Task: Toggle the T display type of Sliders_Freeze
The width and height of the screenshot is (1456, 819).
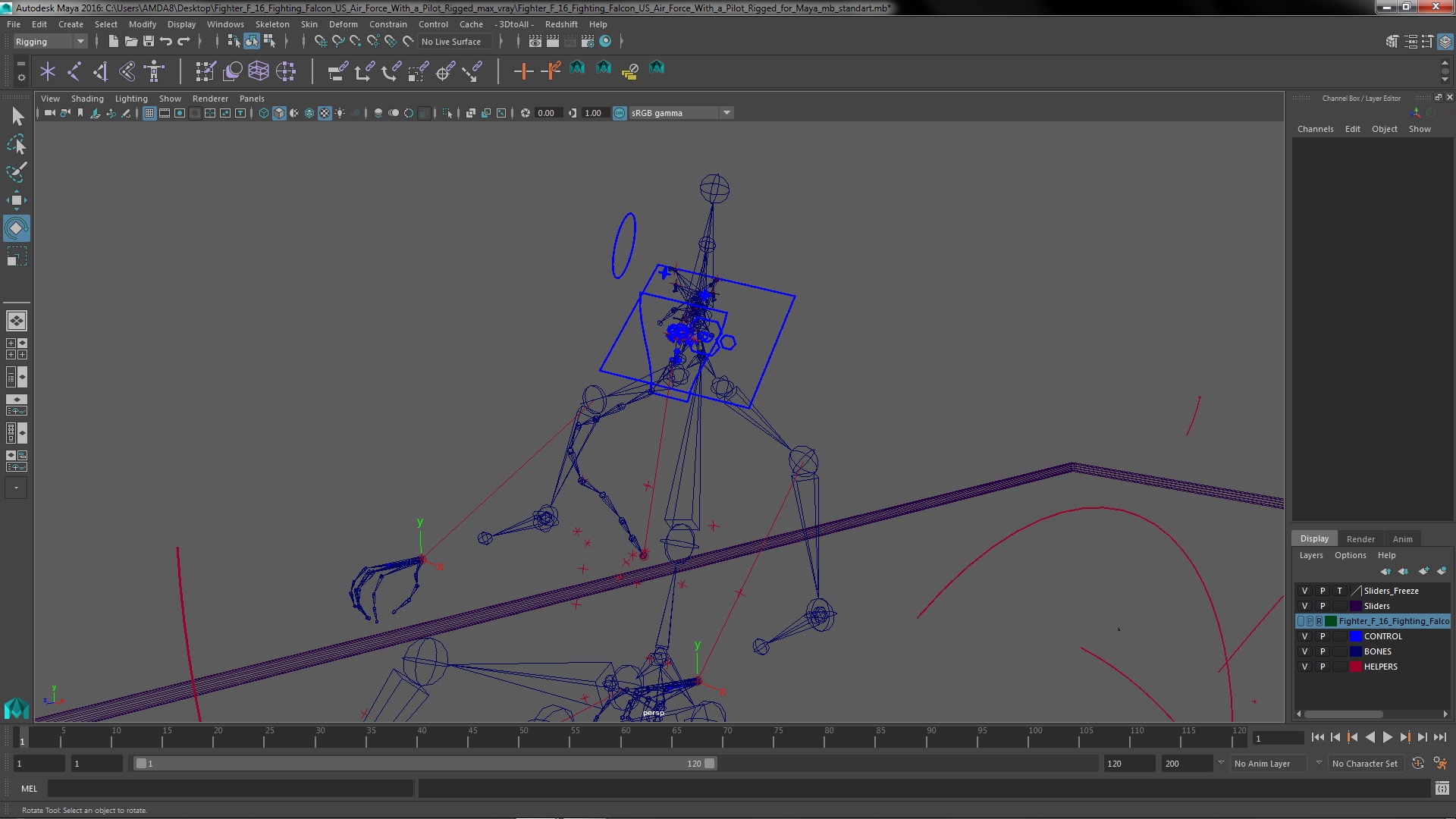Action: coord(1340,591)
